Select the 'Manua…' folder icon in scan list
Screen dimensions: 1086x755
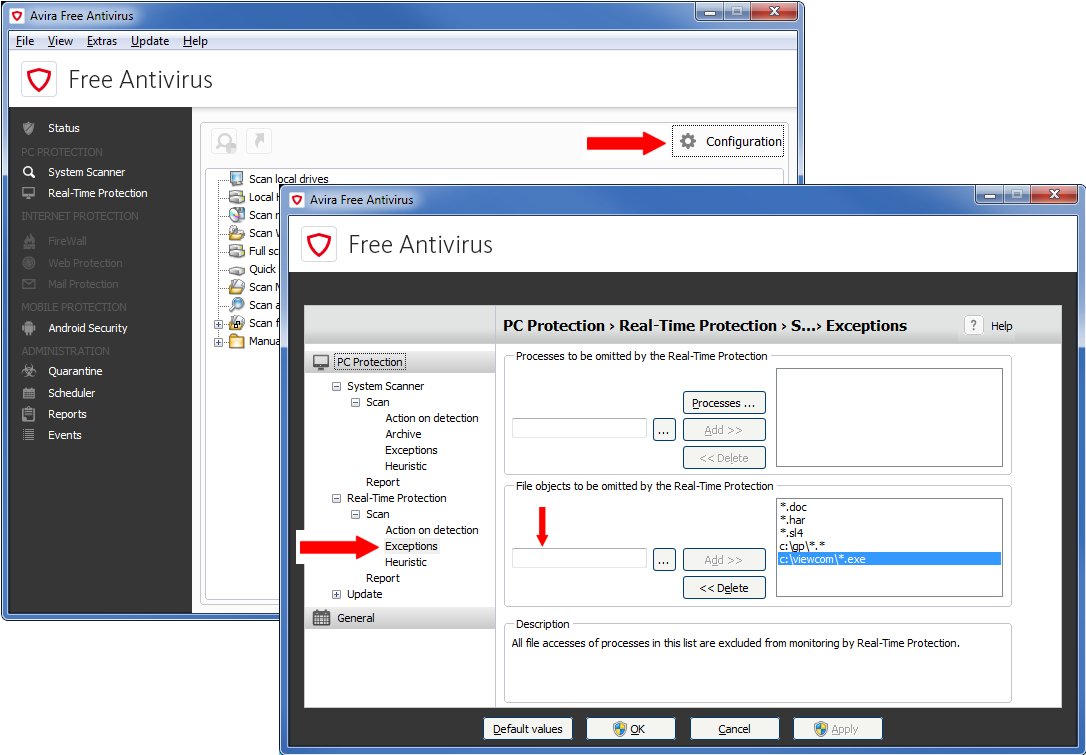[237, 341]
